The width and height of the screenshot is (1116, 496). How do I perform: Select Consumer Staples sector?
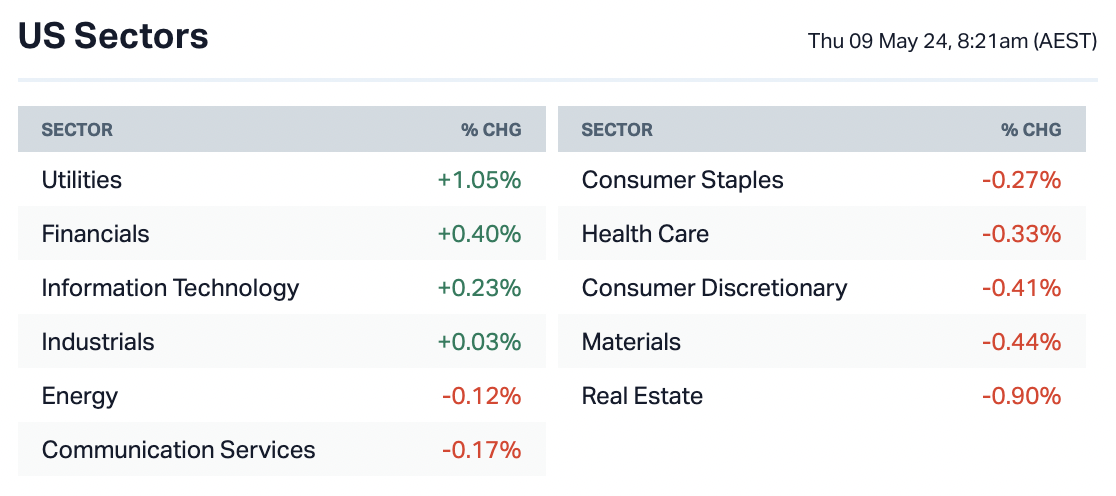coord(682,180)
